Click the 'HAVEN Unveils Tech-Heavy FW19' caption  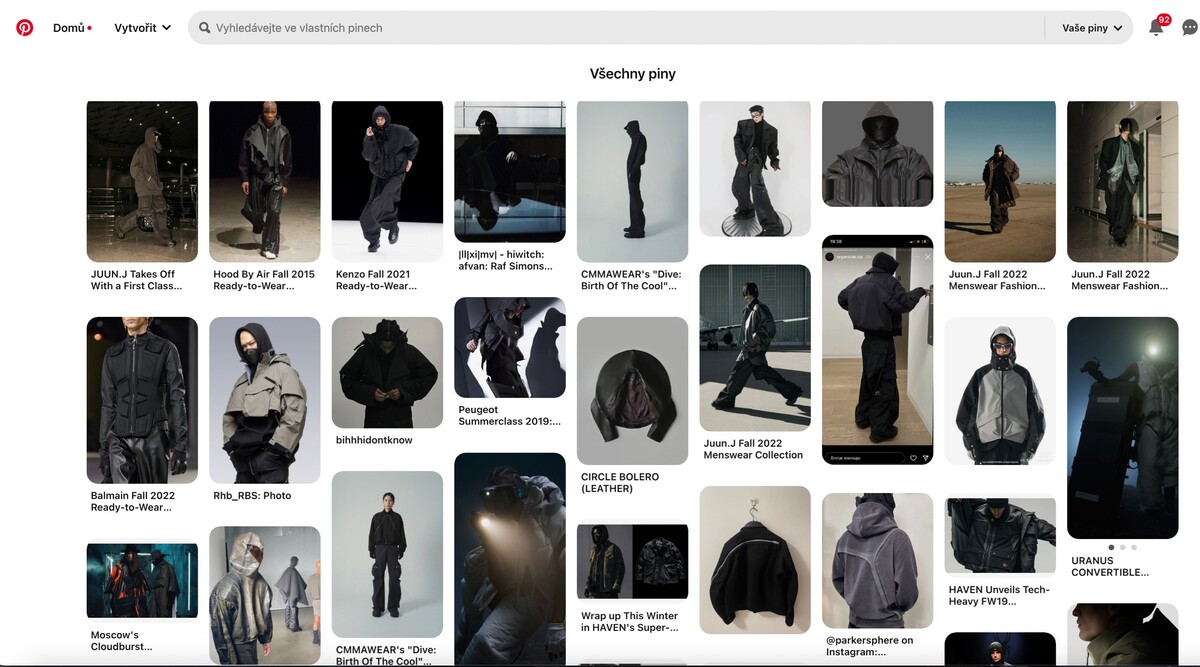pos(999,596)
